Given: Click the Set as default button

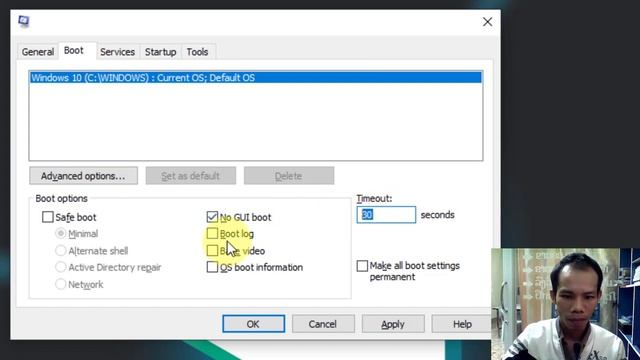Looking at the screenshot, I should [191, 176].
